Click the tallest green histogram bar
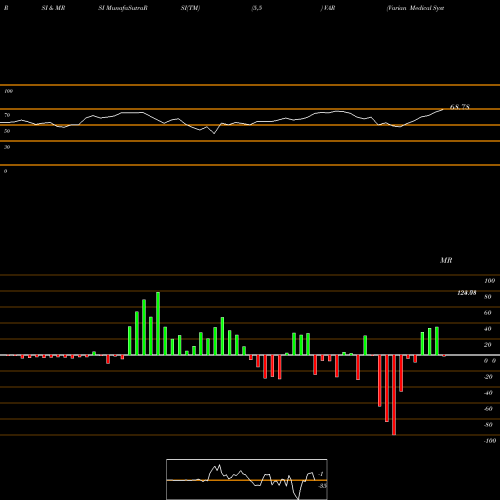Screen dimensions: 500x500 [158, 323]
